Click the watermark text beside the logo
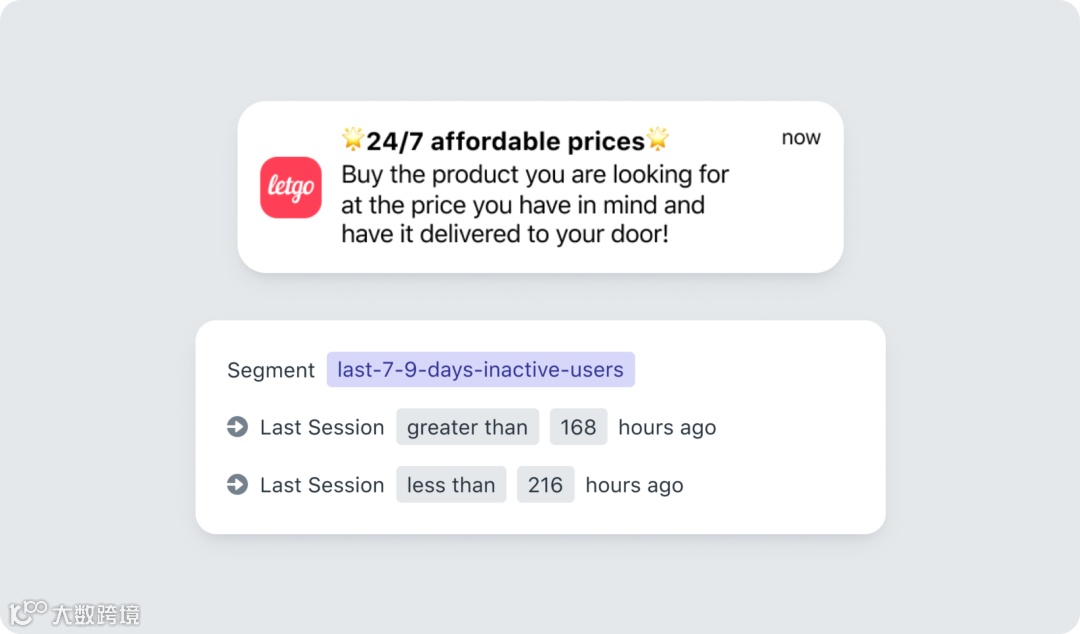The image size is (1080, 634). tap(96, 614)
